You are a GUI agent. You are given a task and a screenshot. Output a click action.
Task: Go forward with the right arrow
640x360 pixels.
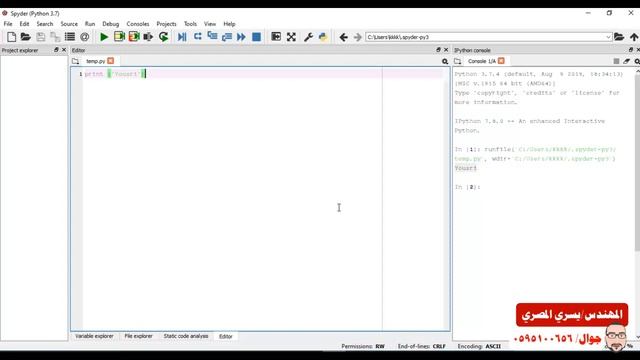(358, 37)
